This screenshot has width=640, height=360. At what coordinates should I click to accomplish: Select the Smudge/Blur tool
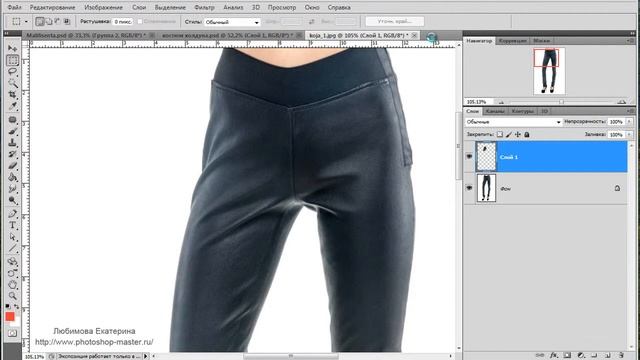(x=12, y=189)
